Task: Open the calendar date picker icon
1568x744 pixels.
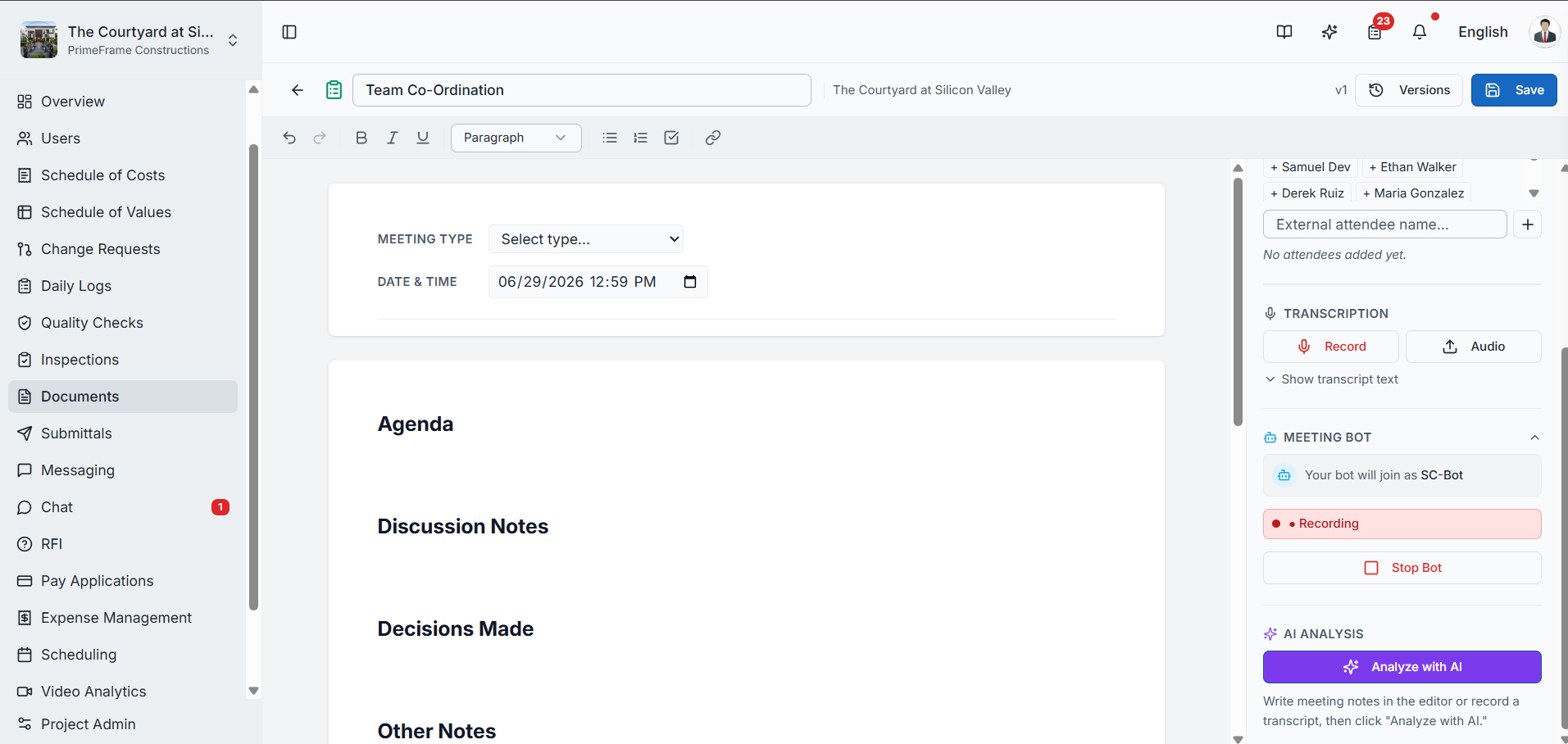Action: tap(690, 282)
